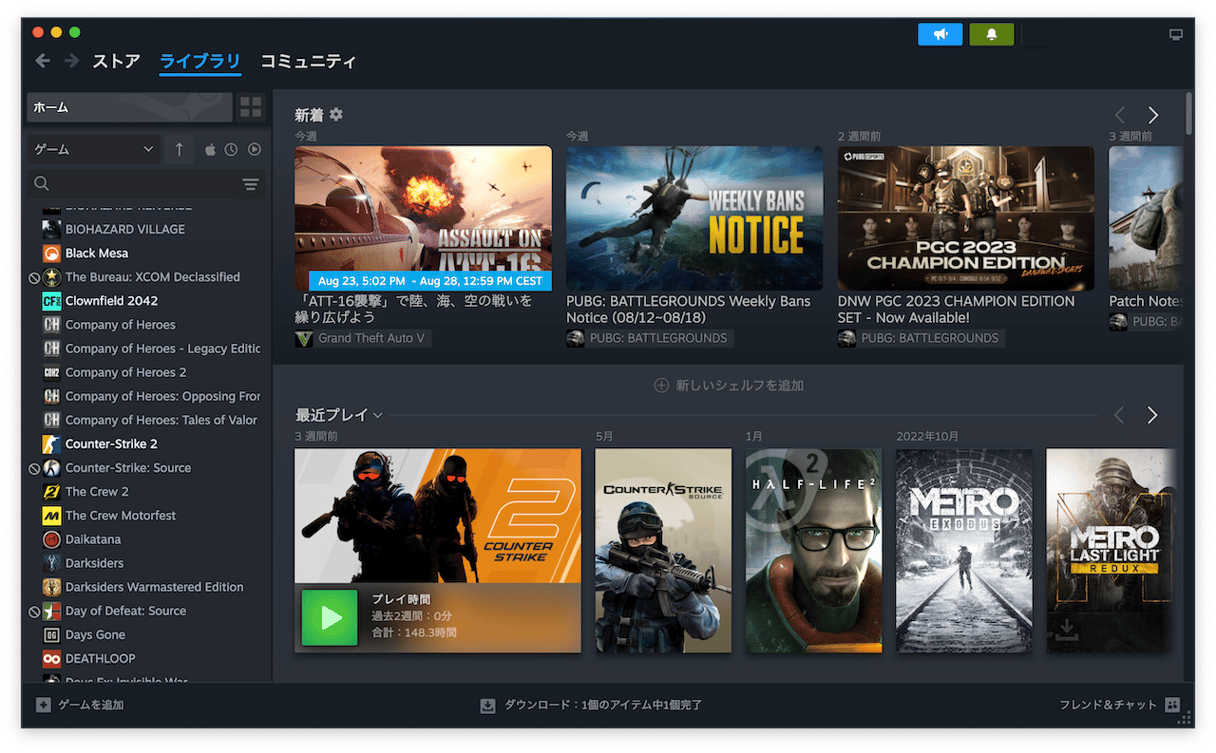Open the ゲーム category dropdown
Image resolution: width=1216 pixels, height=753 pixels.
click(93, 149)
